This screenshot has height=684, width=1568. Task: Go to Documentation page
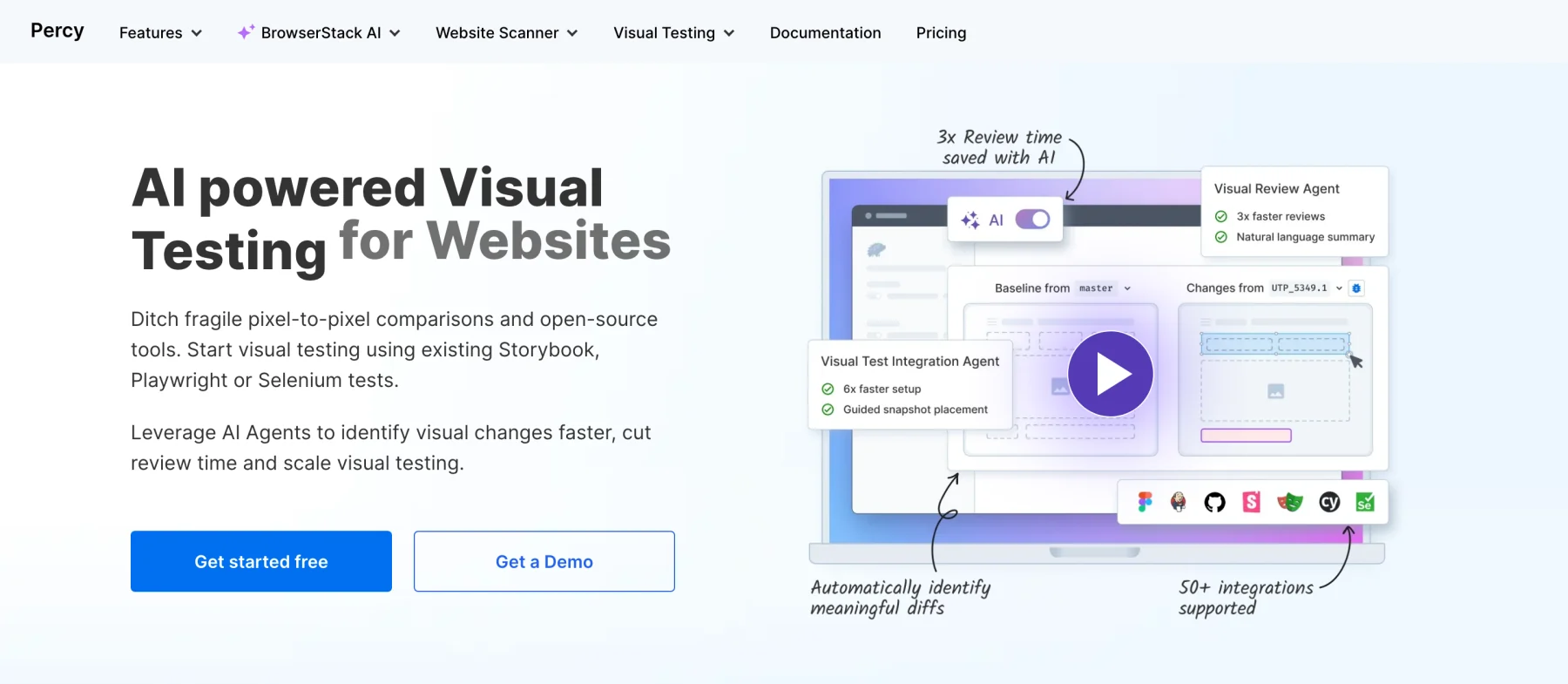point(825,33)
